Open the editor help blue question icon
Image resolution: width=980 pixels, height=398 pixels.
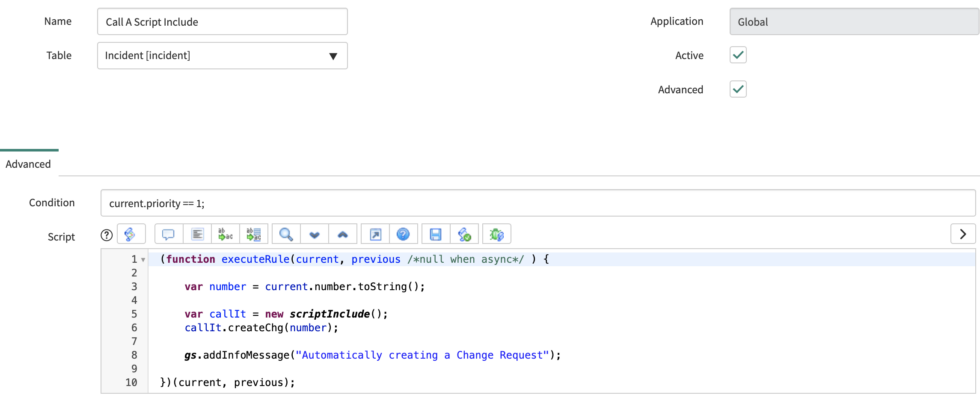(403, 234)
